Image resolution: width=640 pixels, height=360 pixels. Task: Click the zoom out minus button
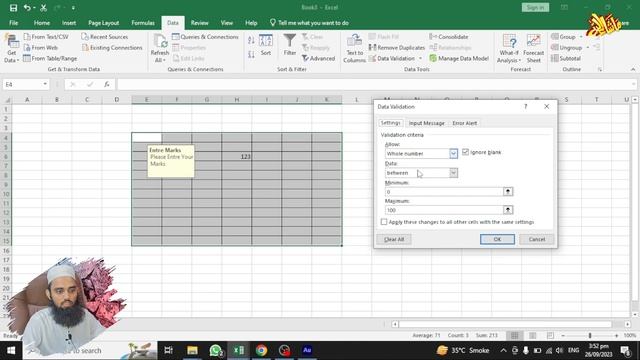pyautogui.click(x=563, y=336)
